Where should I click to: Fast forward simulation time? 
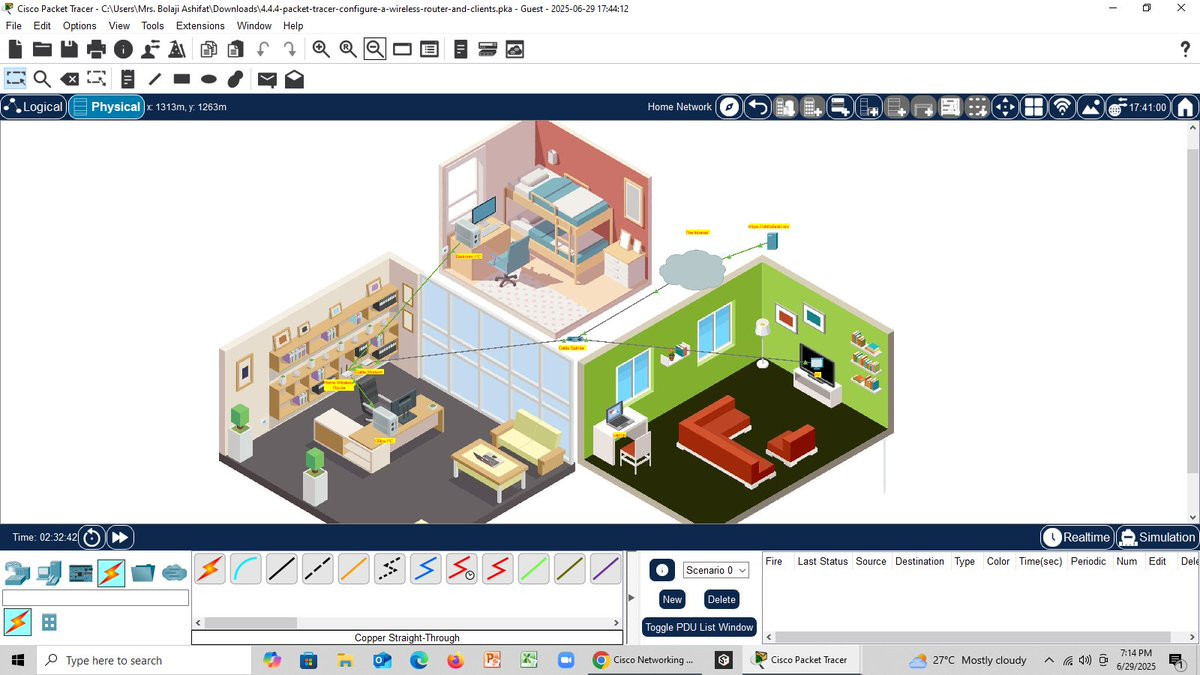point(120,537)
